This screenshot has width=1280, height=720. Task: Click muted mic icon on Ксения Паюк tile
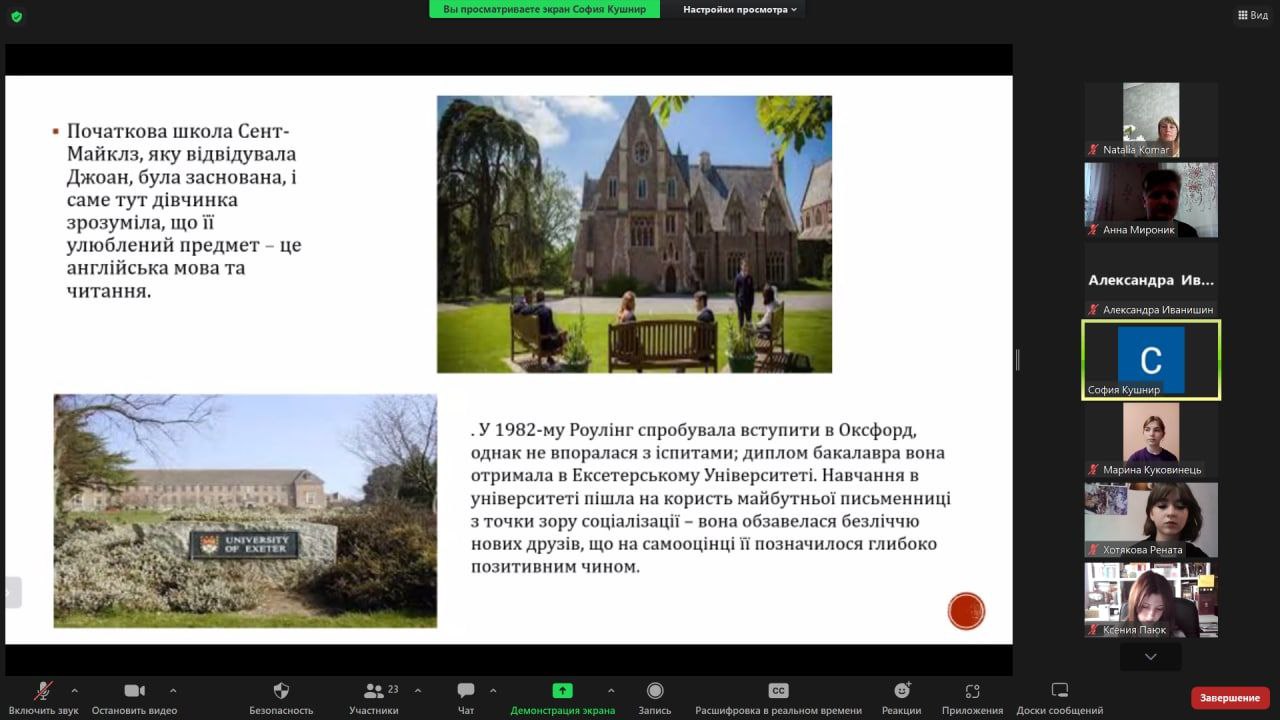coord(1094,630)
